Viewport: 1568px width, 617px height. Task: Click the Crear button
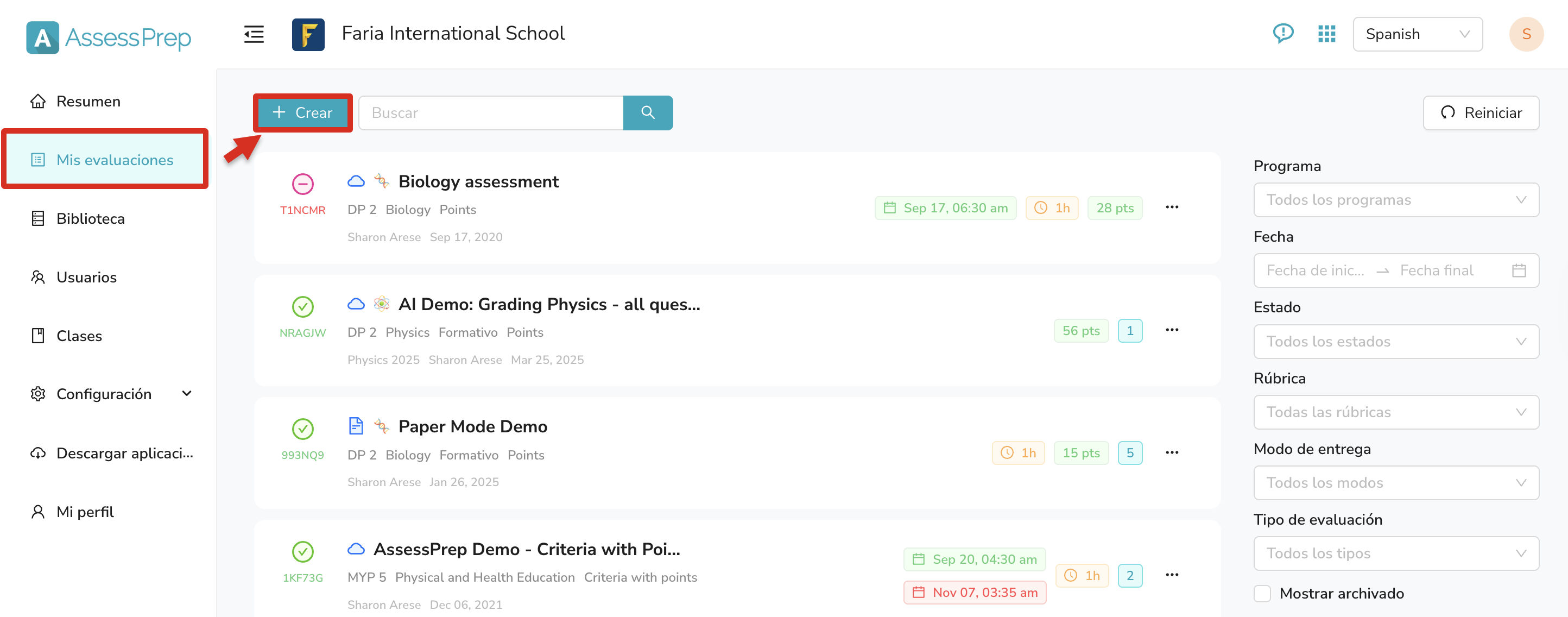302,112
